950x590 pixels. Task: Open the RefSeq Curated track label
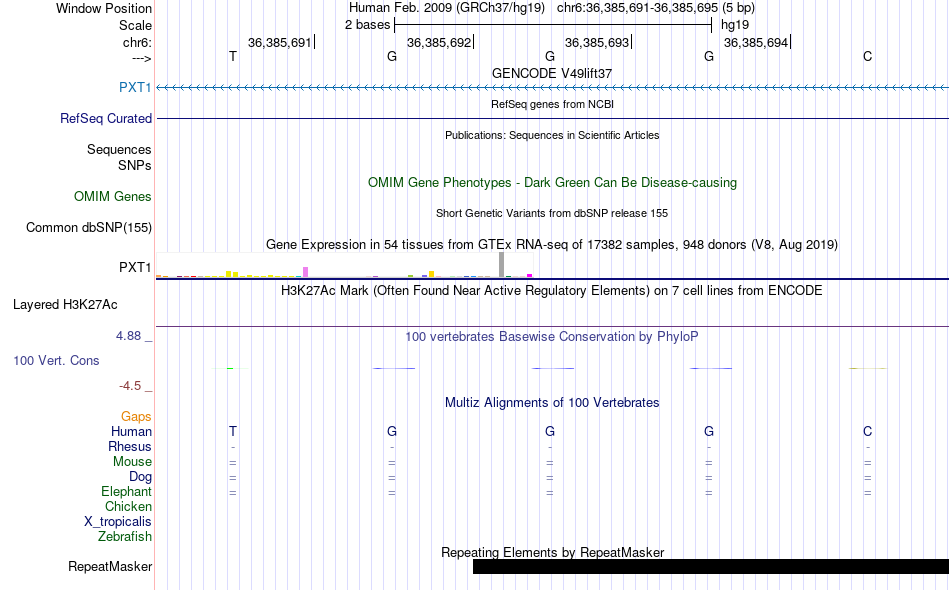click(x=106, y=118)
